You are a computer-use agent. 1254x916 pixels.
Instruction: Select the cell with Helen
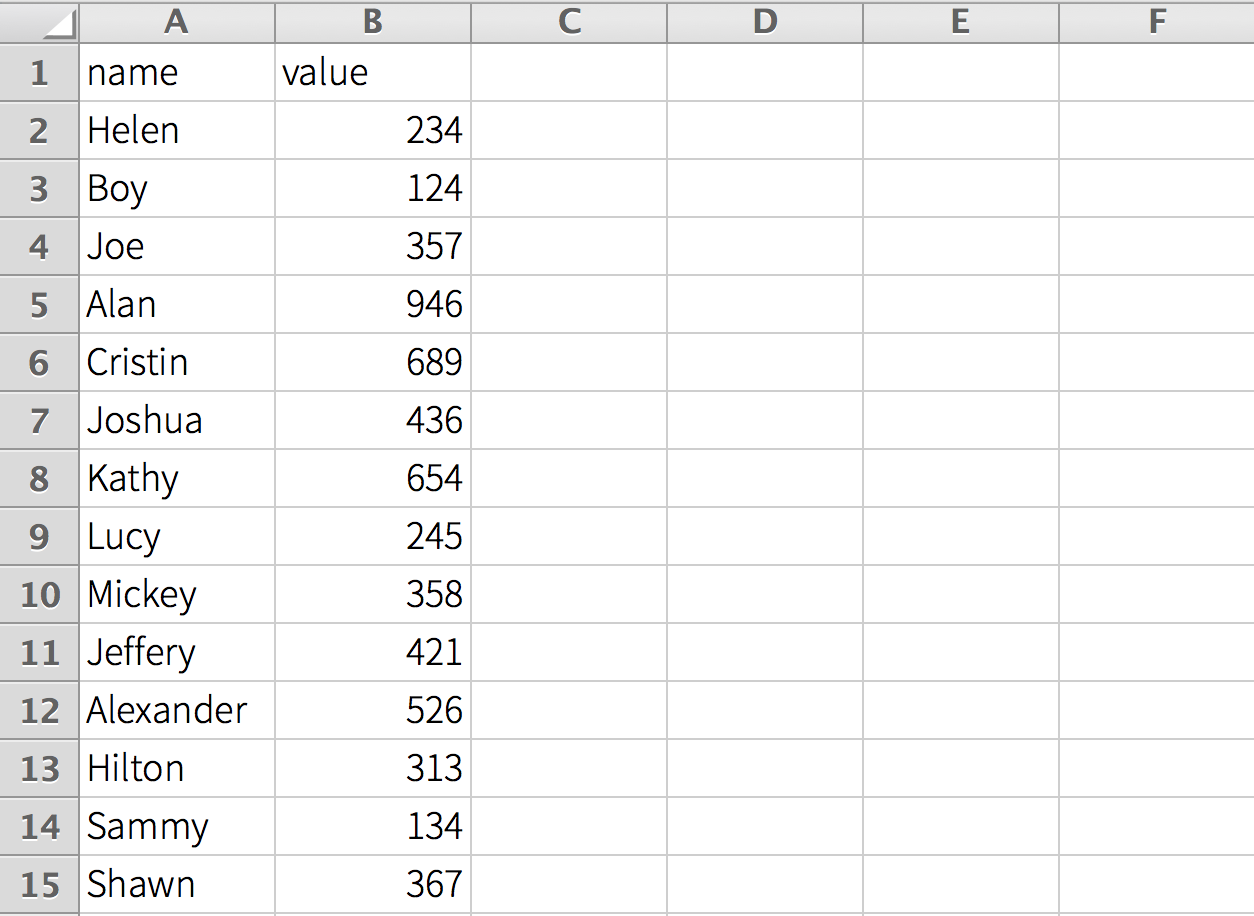click(177, 130)
